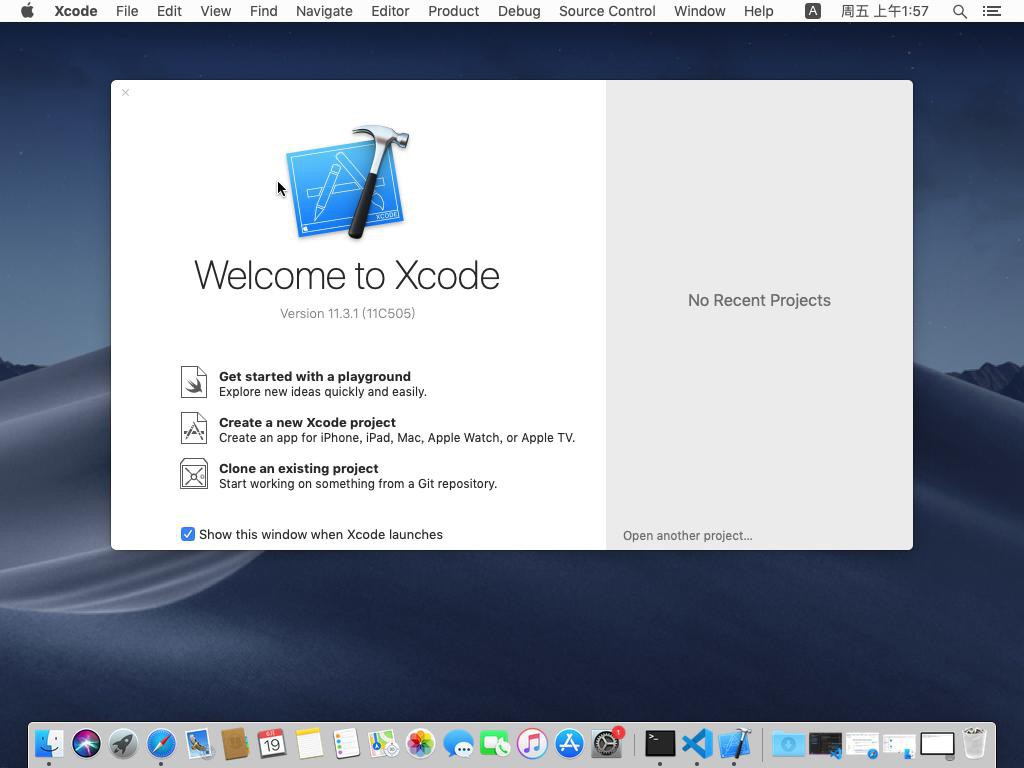The image size is (1024, 768).
Task: Click the clone repository icon
Action: [x=194, y=474]
